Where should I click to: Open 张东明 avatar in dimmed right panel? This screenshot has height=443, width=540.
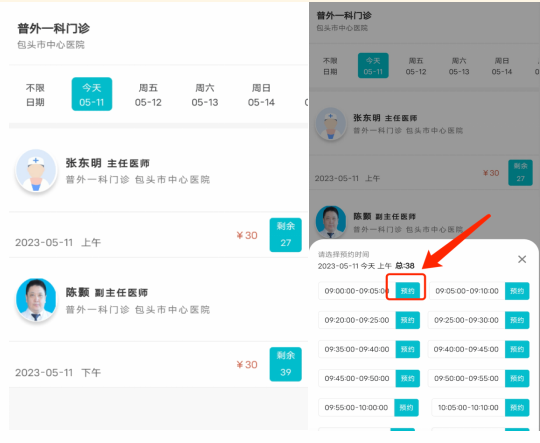(x=331, y=124)
